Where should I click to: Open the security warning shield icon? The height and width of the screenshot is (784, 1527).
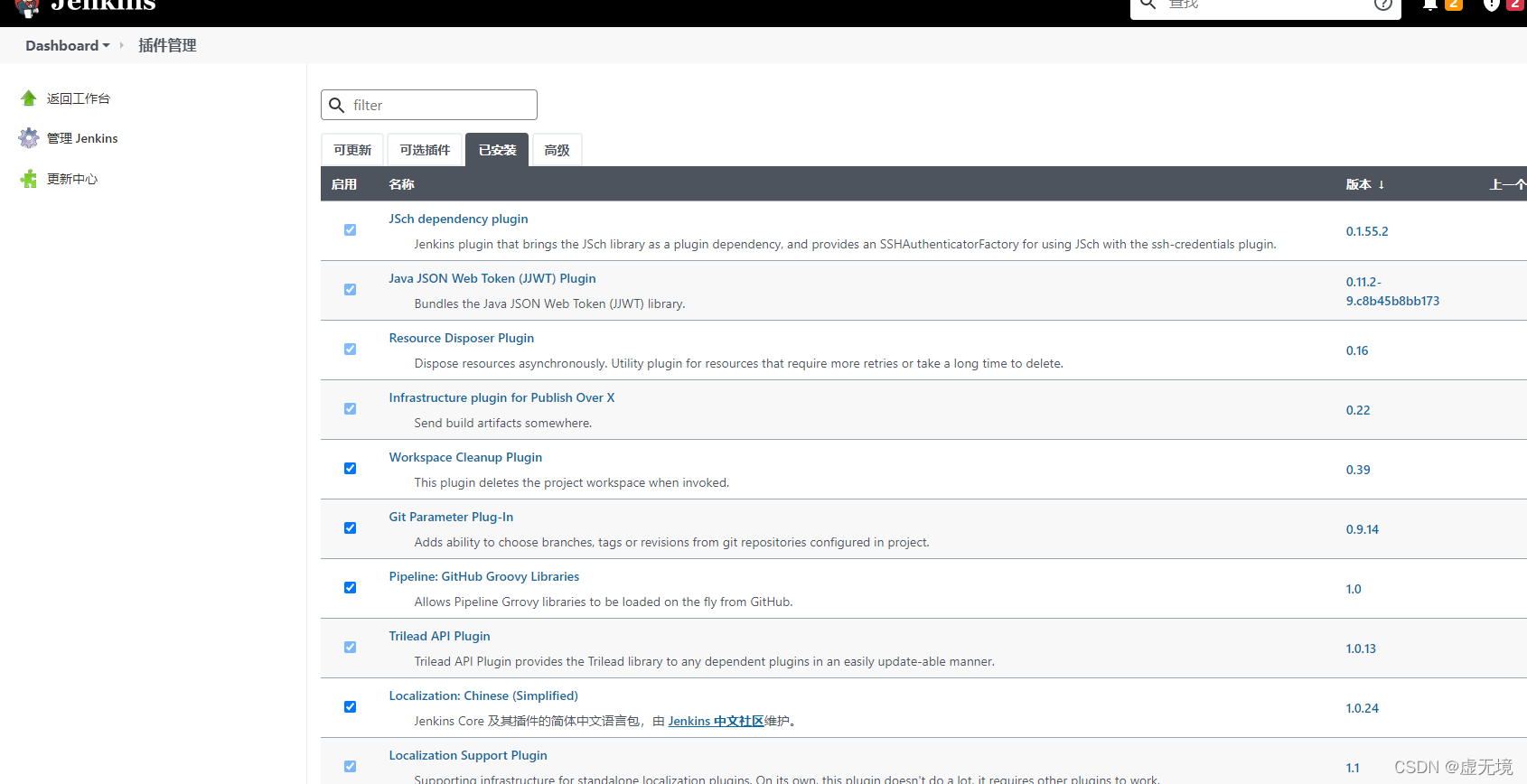(1492, 4)
